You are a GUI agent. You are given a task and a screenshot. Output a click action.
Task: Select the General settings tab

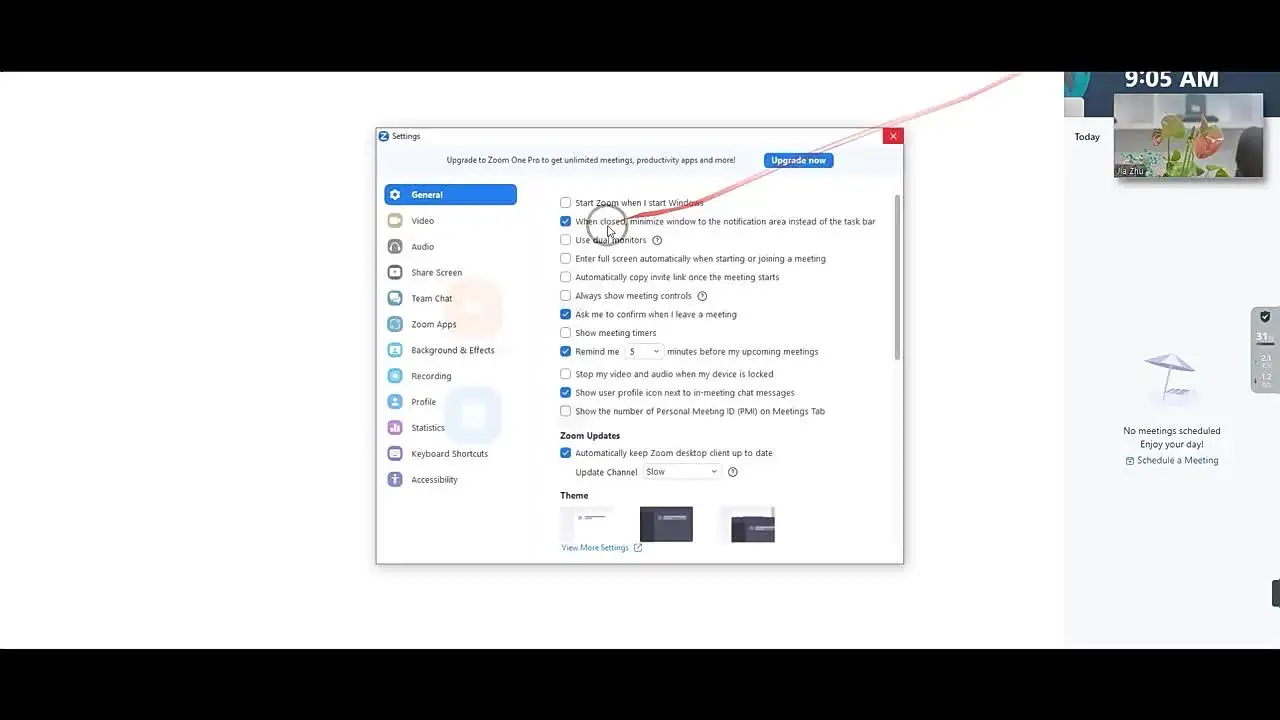tap(450, 195)
